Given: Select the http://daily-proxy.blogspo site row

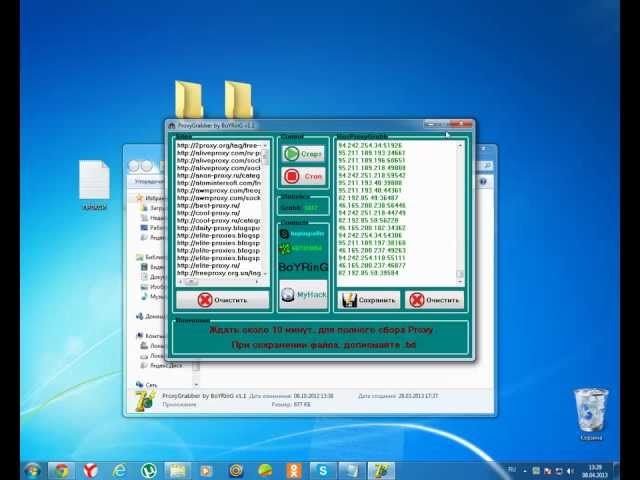Looking at the screenshot, I should click(x=218, y=228).
